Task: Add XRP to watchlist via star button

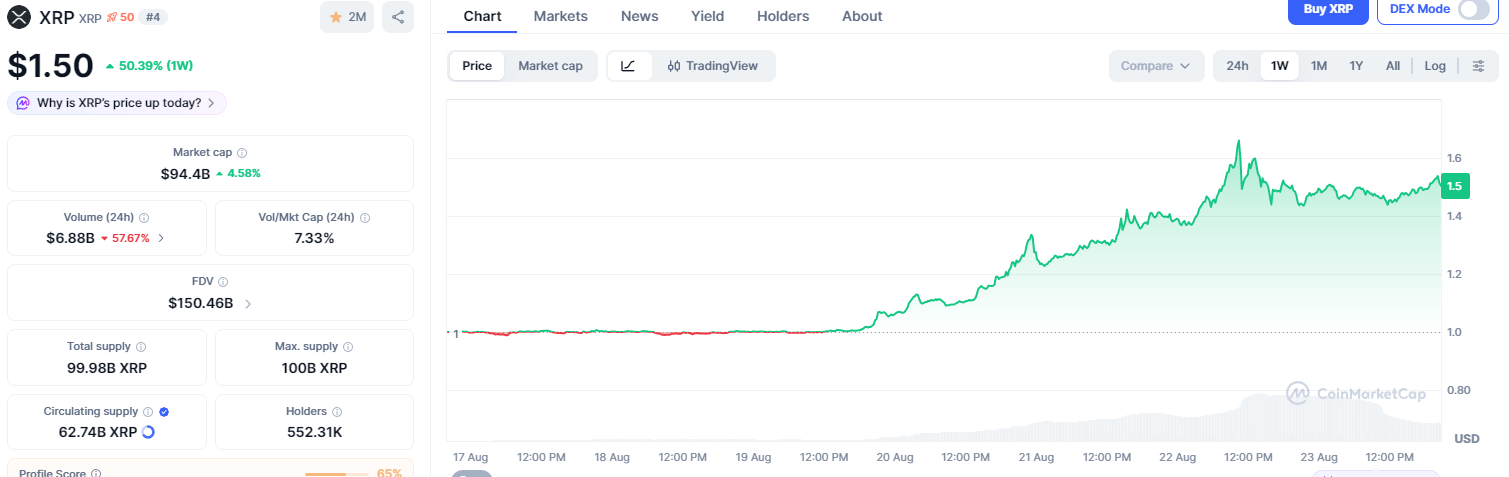Action: point(347,17)
